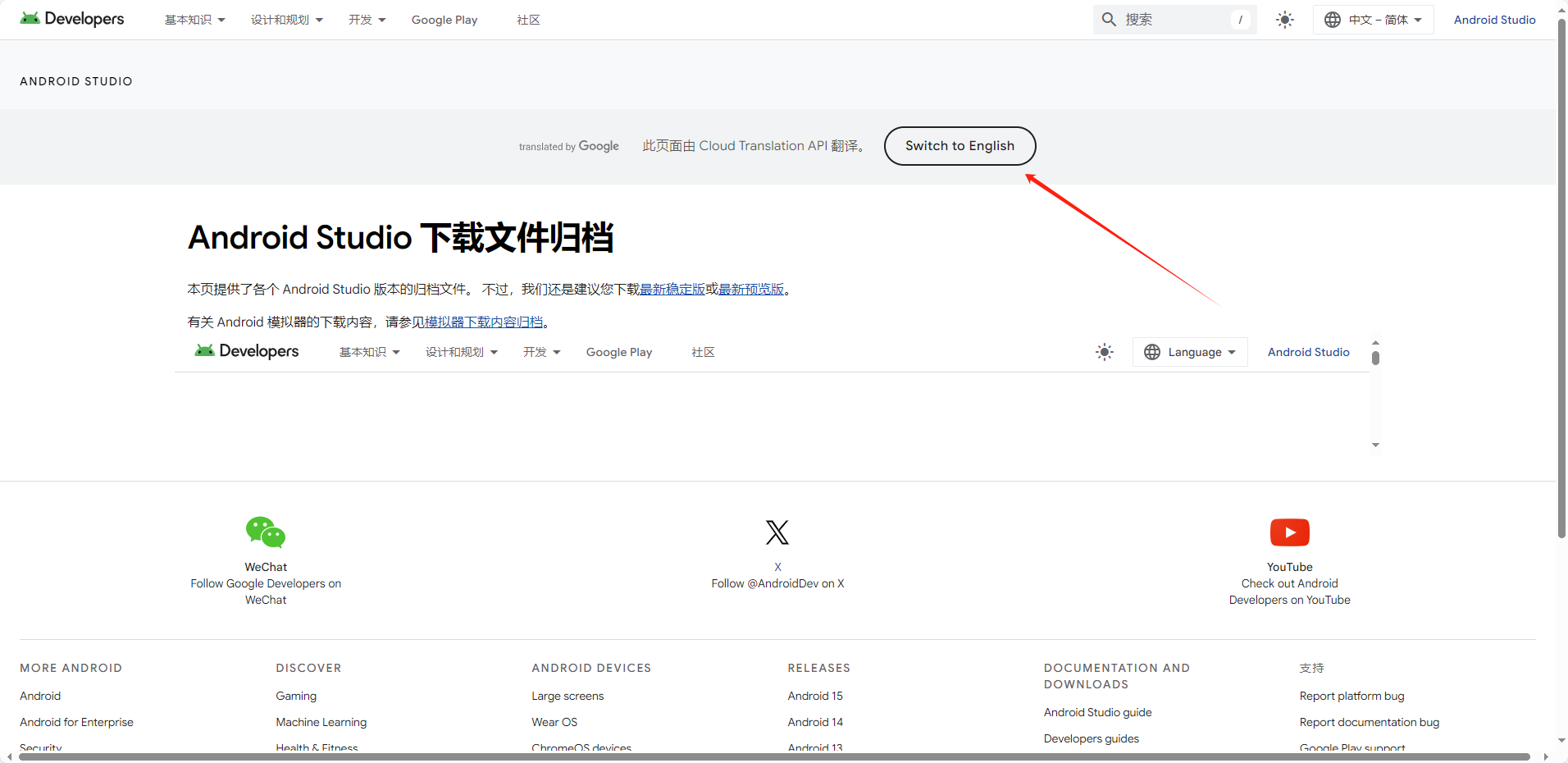Expand the 开发 menu in top header

click(367, 20)
